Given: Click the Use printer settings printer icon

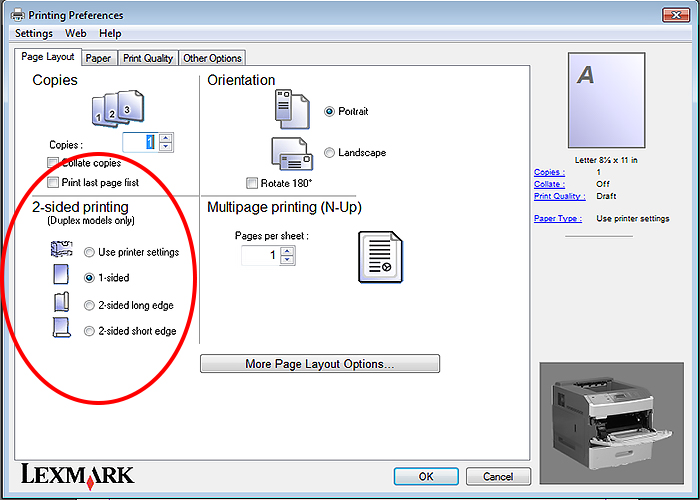Looking at the screenshot, I should tap(60, 251).
